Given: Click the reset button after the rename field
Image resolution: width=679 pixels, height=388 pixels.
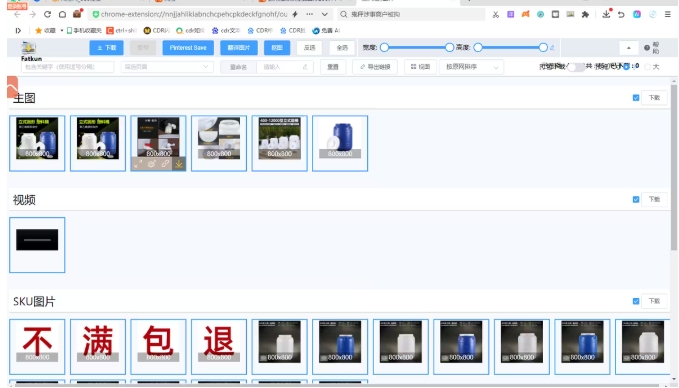Looking at the screenshot, I should coord(333,67).
